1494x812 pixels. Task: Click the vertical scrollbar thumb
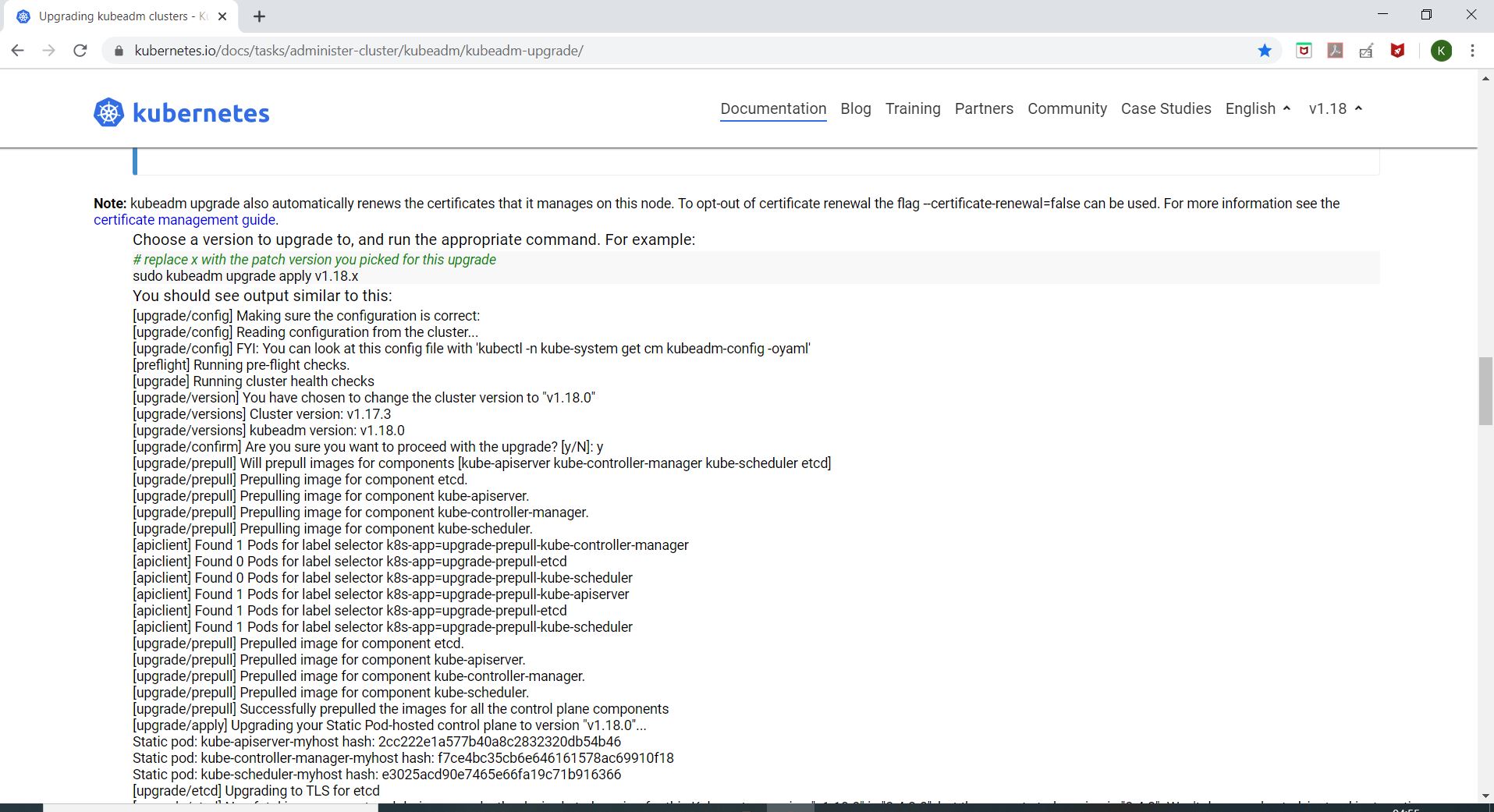point(1485,391)
